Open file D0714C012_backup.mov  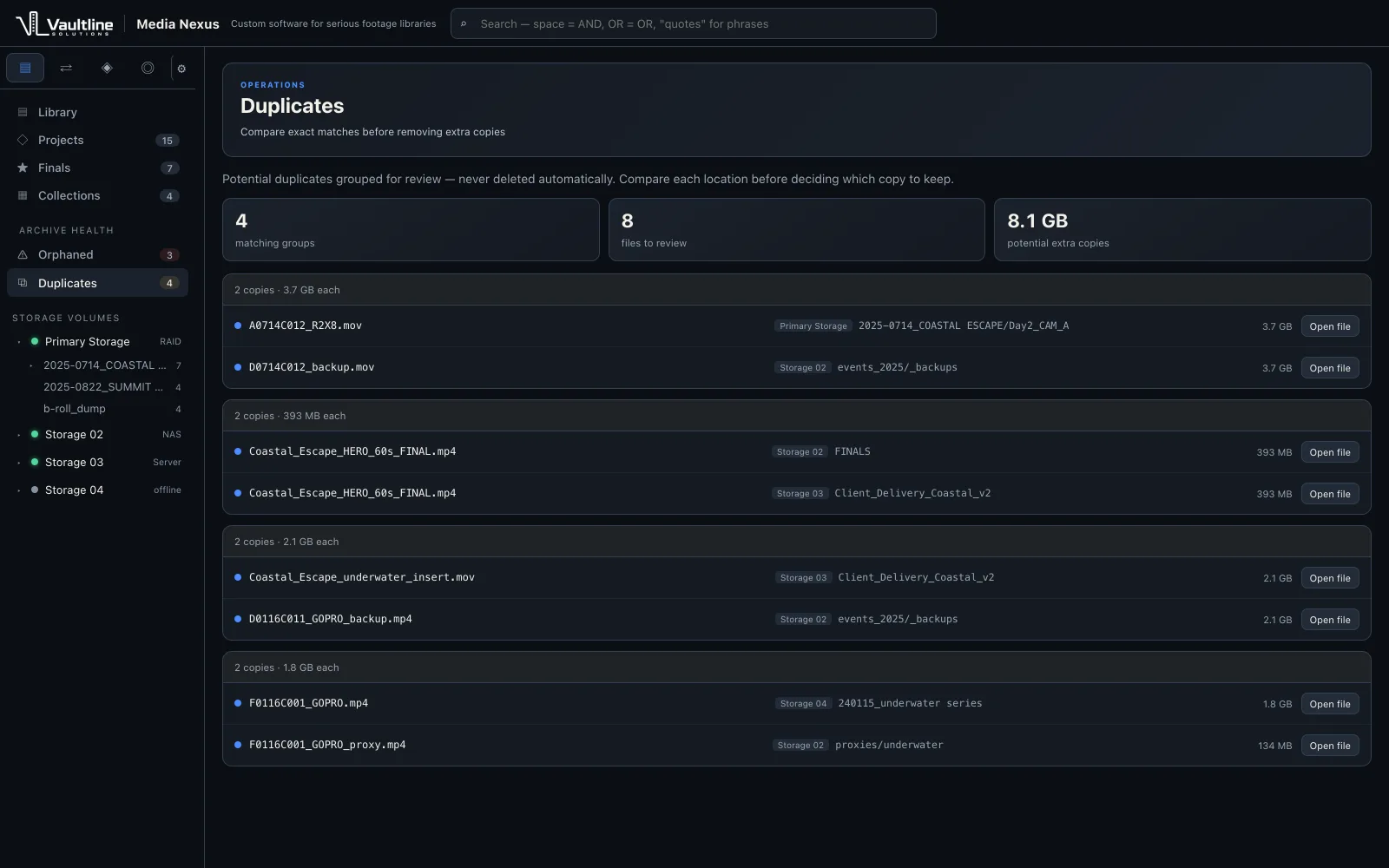(x=1330, y=368)
